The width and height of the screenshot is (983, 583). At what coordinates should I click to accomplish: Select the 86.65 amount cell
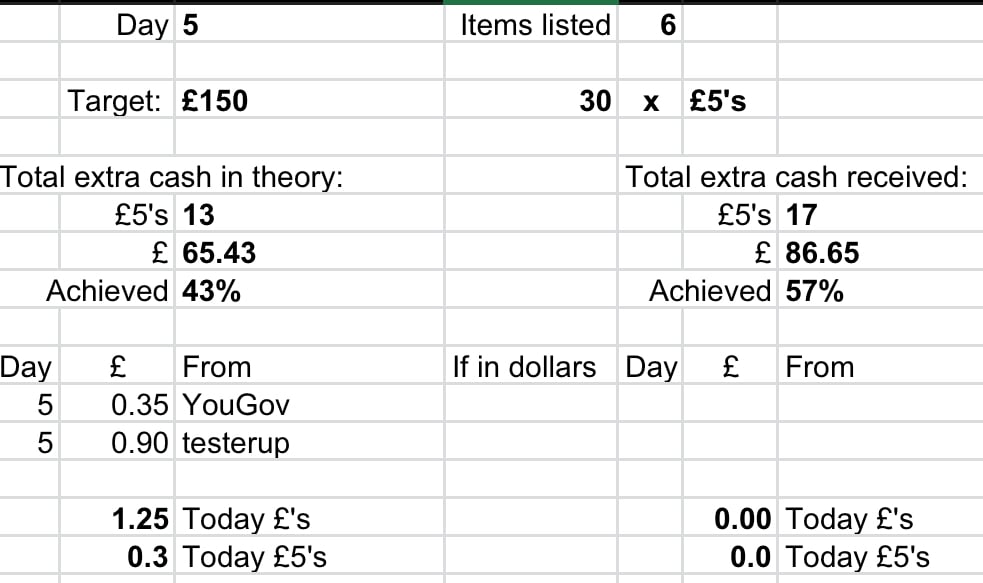822,253
